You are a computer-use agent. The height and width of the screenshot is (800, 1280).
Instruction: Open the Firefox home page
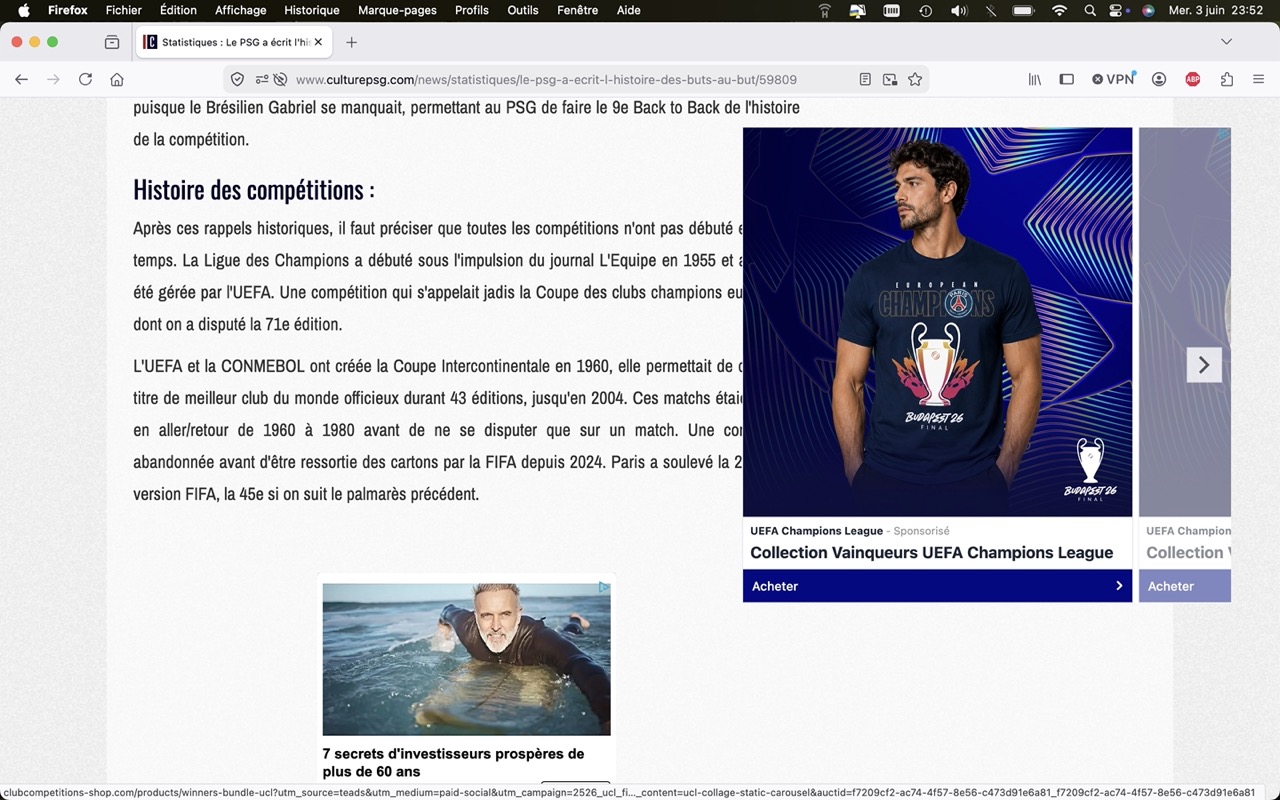click(x=117, y=80)
